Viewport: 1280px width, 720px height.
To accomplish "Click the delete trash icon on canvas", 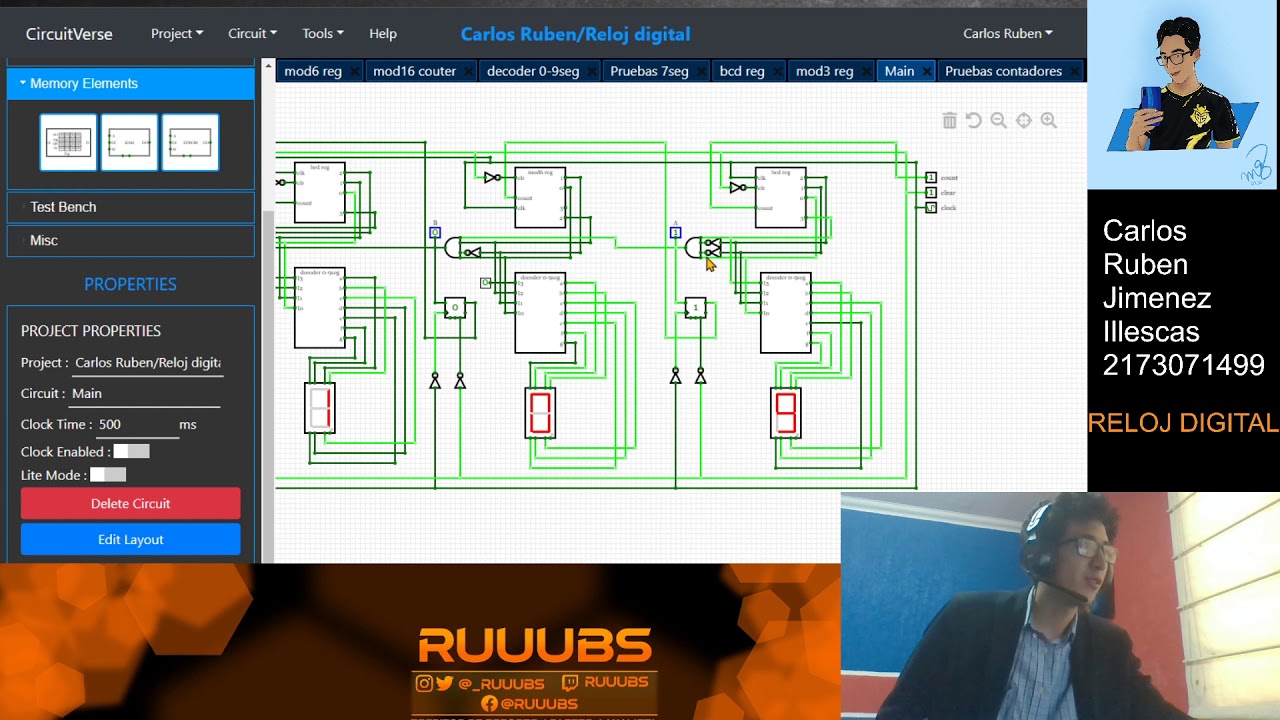I will coord(949,120).
